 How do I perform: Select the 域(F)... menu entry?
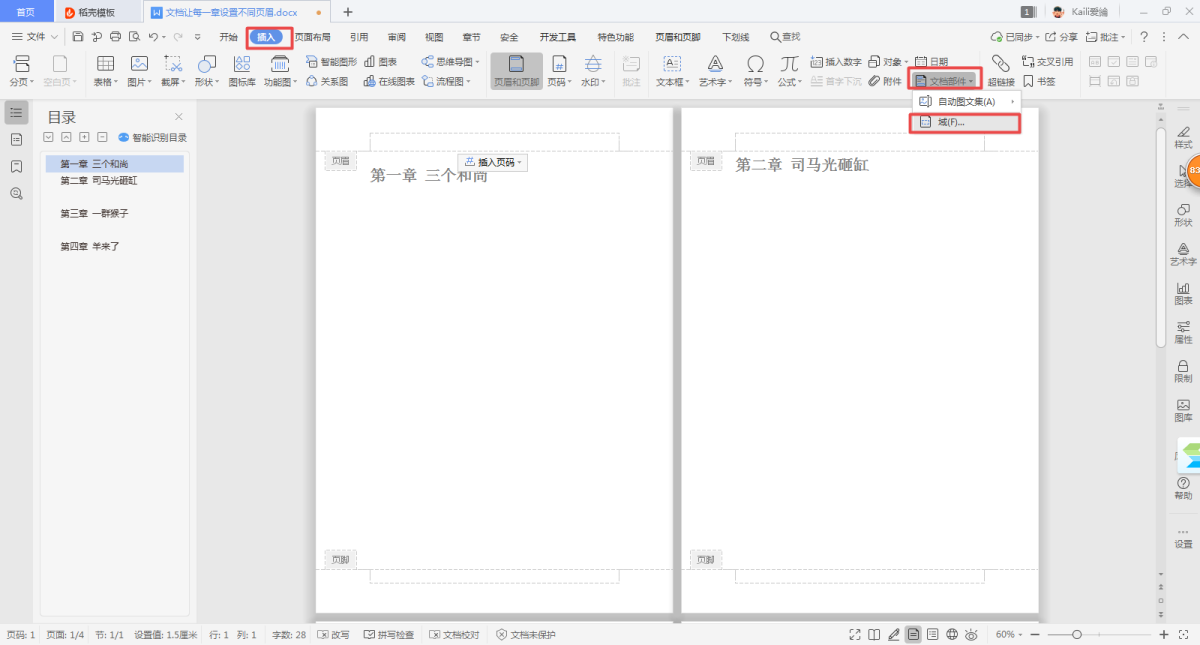click(x=950, y=123)
